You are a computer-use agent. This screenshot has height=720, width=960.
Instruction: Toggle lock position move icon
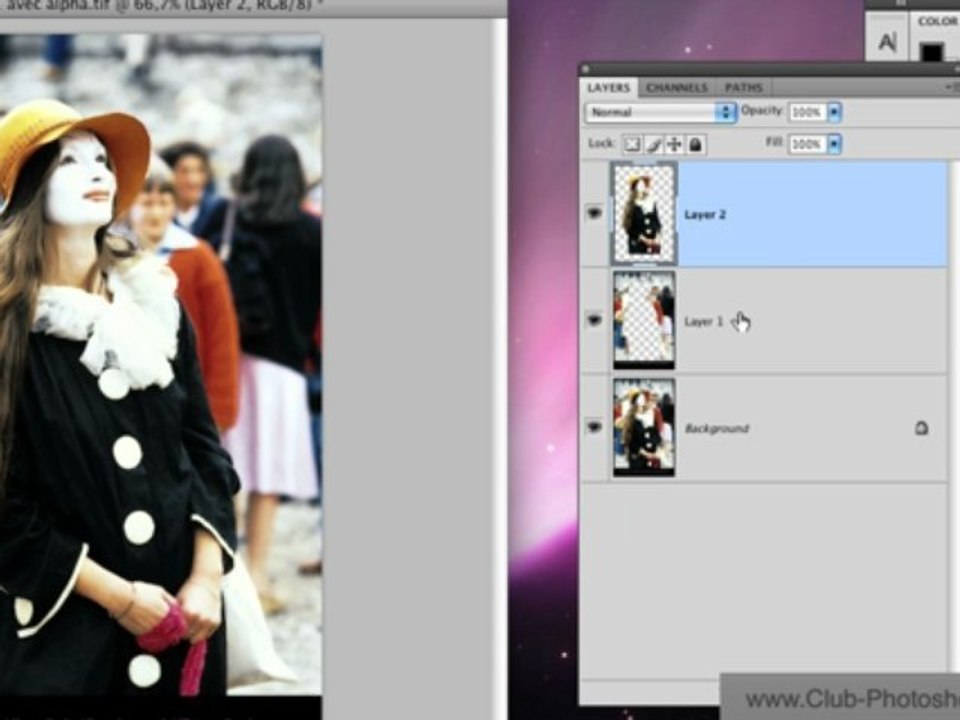(x=674, y=144)
